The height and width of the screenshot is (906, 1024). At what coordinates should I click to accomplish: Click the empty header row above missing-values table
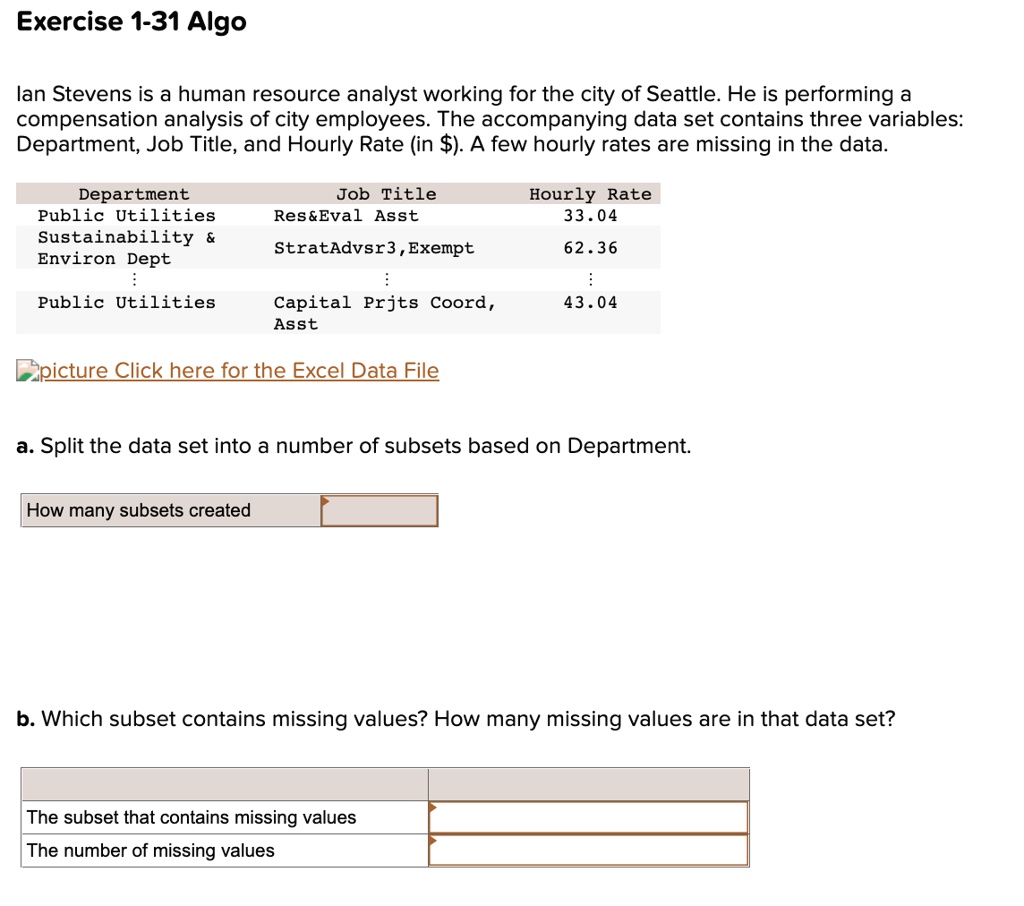click(x=384, y=784)
